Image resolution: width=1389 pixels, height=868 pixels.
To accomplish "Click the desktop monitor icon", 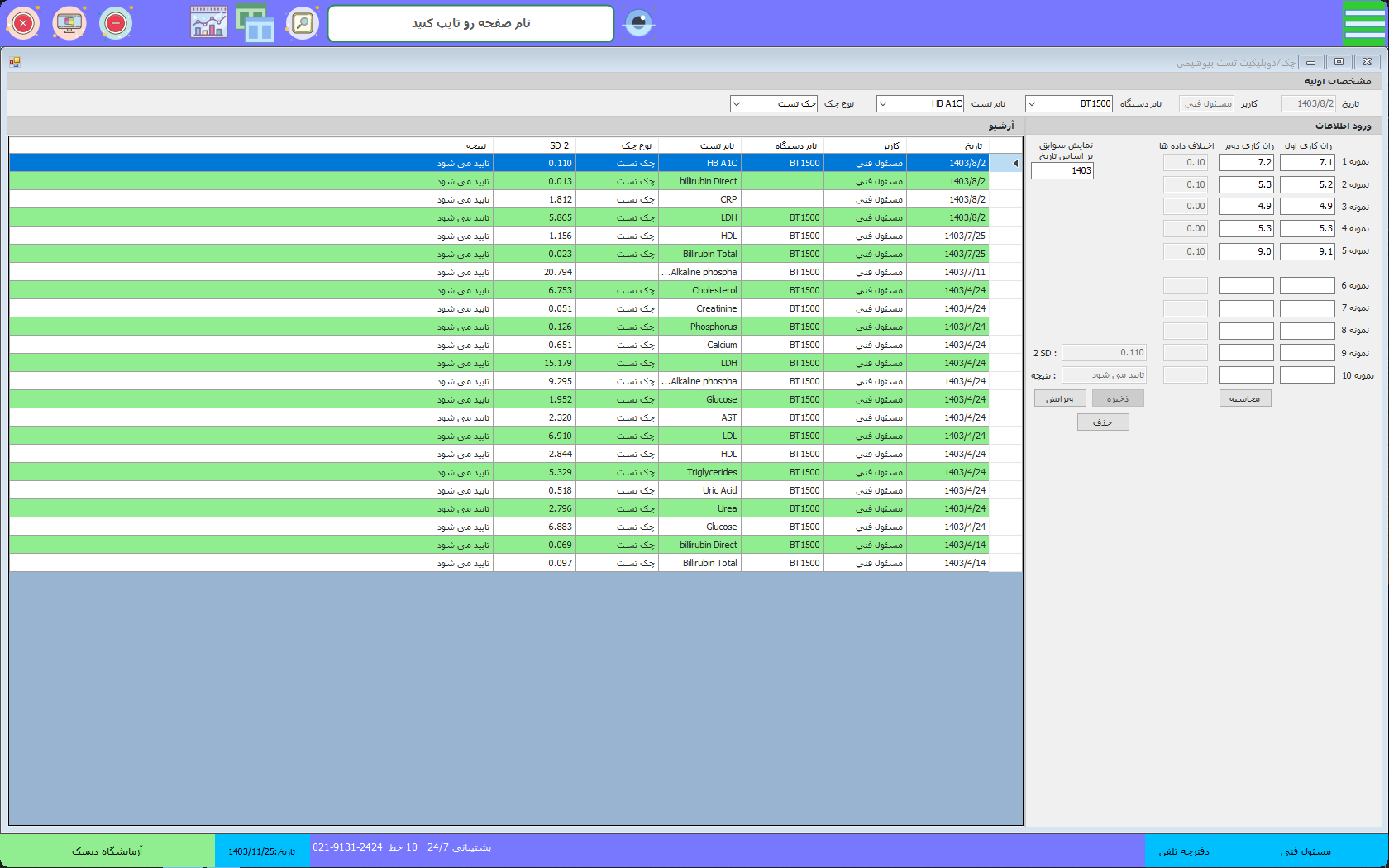I will click(x=69, y=23).
